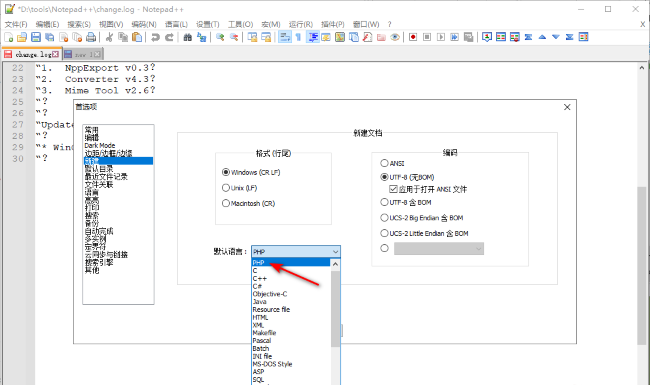Viewport: 650px width, 385px height.
Task: Pick Objective-C from the language dropdown list
Action: point(291,294)
